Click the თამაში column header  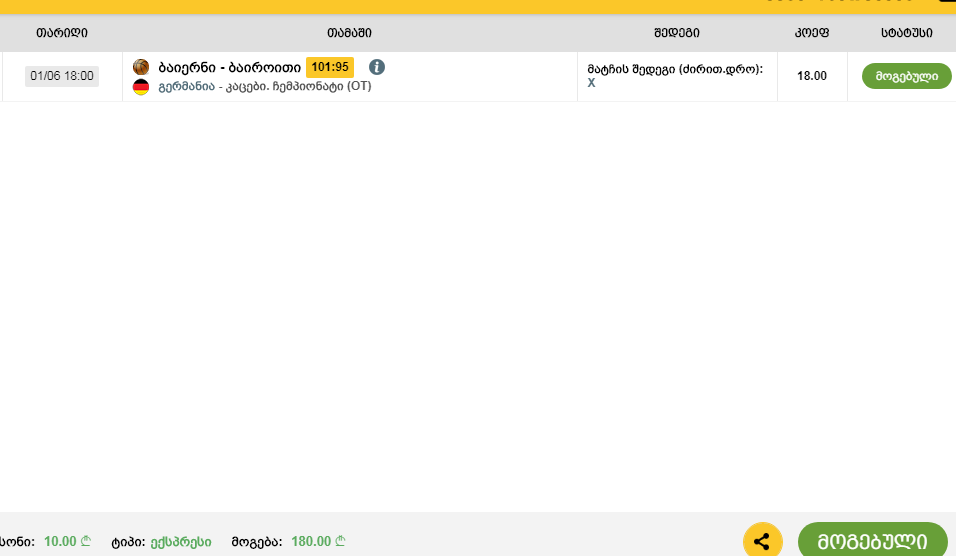click(x=349, y=33)
